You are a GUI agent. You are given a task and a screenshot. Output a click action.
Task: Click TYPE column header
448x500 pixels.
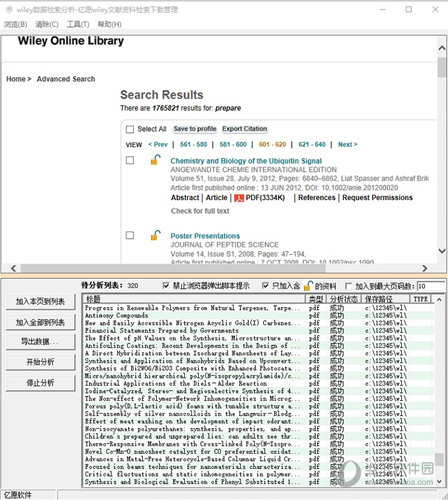[420, 299]
